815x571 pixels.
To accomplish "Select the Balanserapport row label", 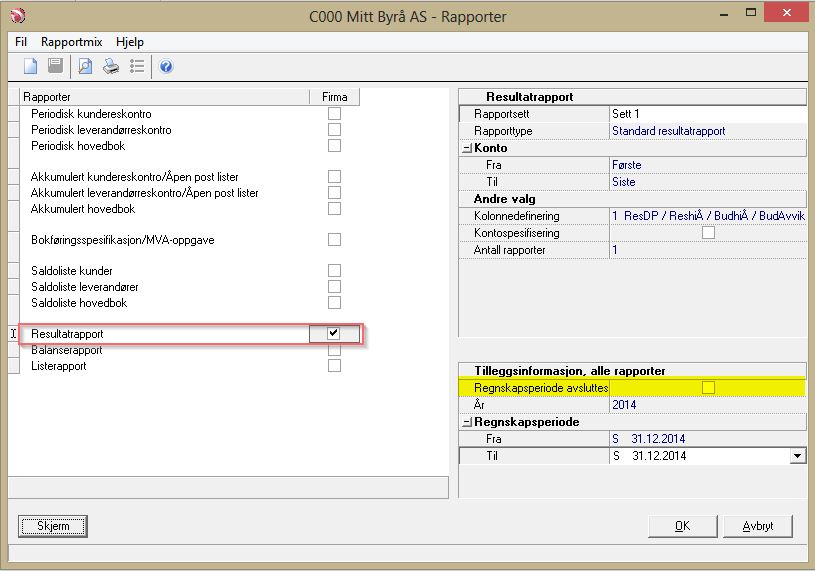I will point(67,350).
